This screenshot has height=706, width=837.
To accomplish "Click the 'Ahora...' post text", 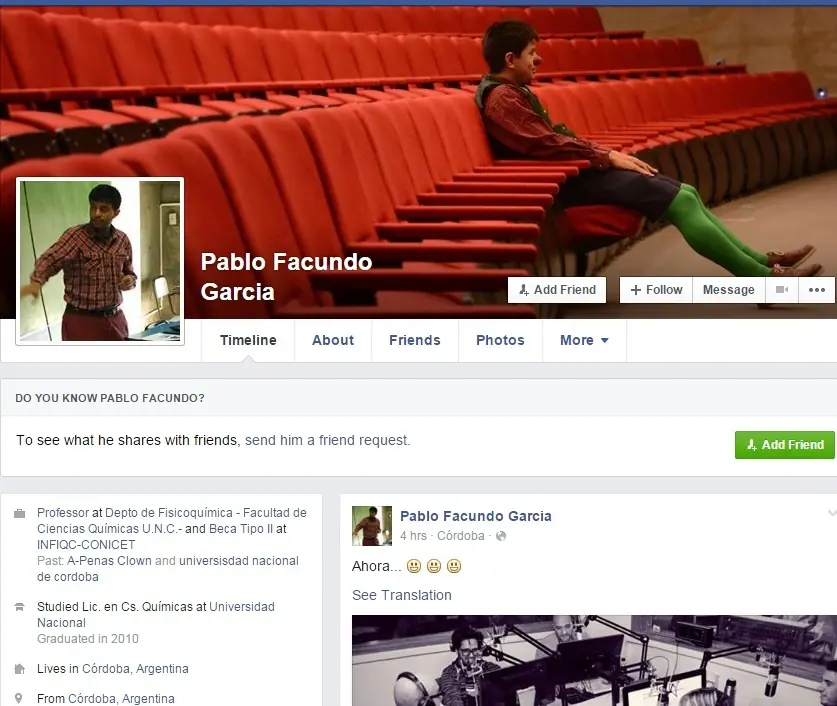I will [376, 566].
